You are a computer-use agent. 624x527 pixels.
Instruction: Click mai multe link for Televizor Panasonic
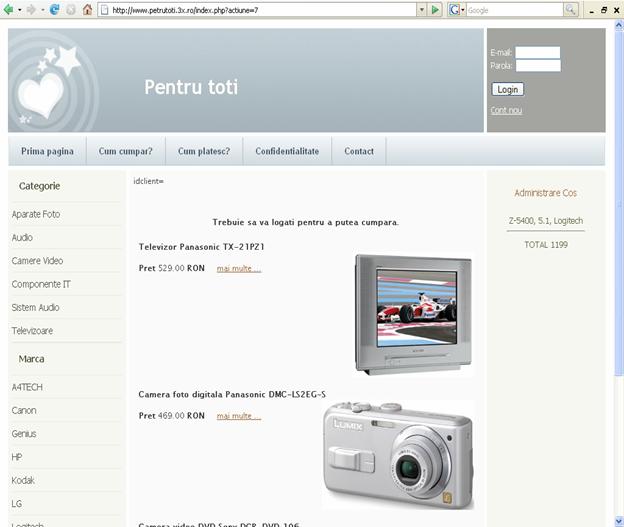(x=238, y=268)
